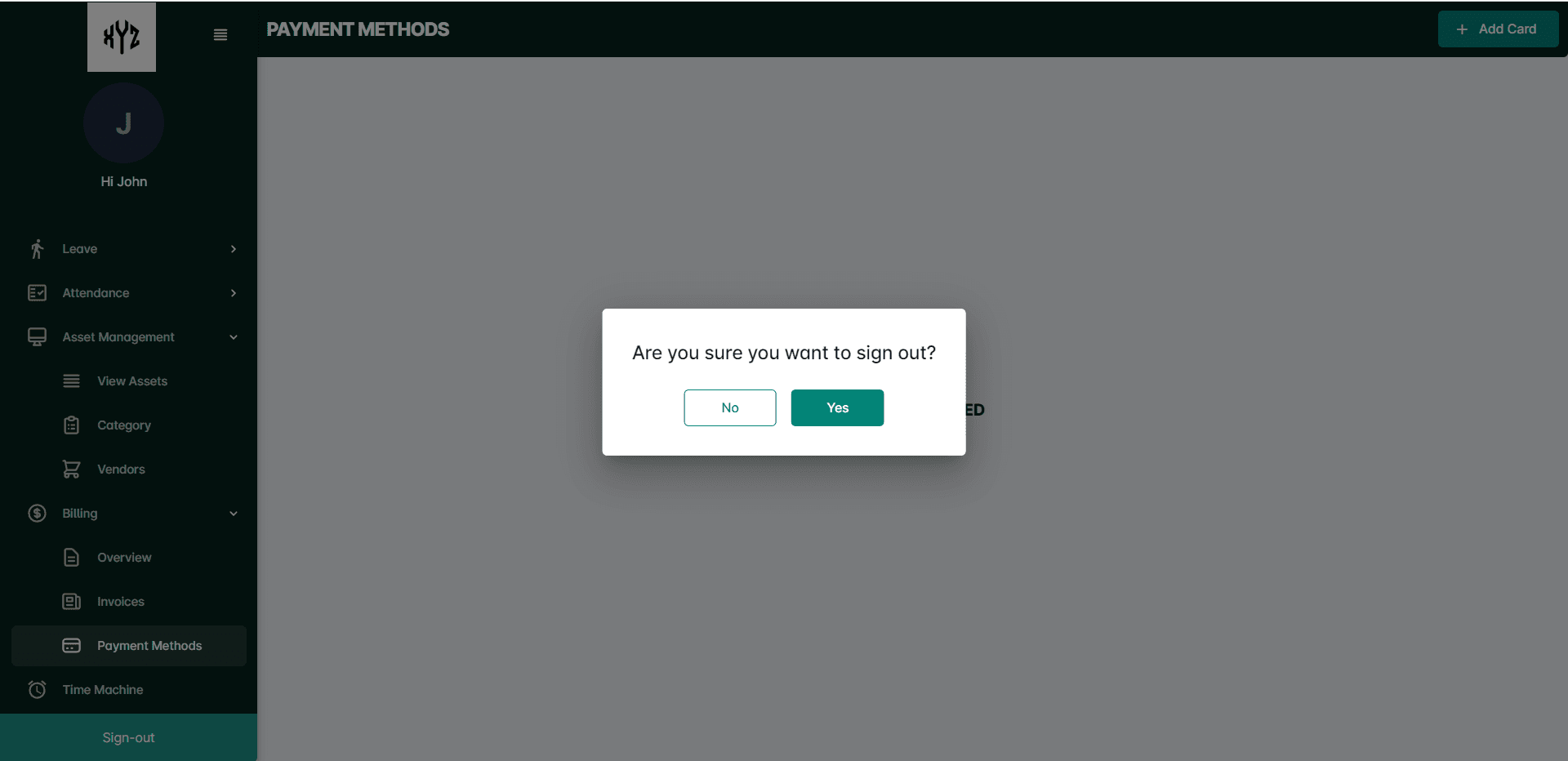The height and width of the screenshot is (761, 1568).
Task: Collapse the Billing section chevron
Action: (234, 514)
